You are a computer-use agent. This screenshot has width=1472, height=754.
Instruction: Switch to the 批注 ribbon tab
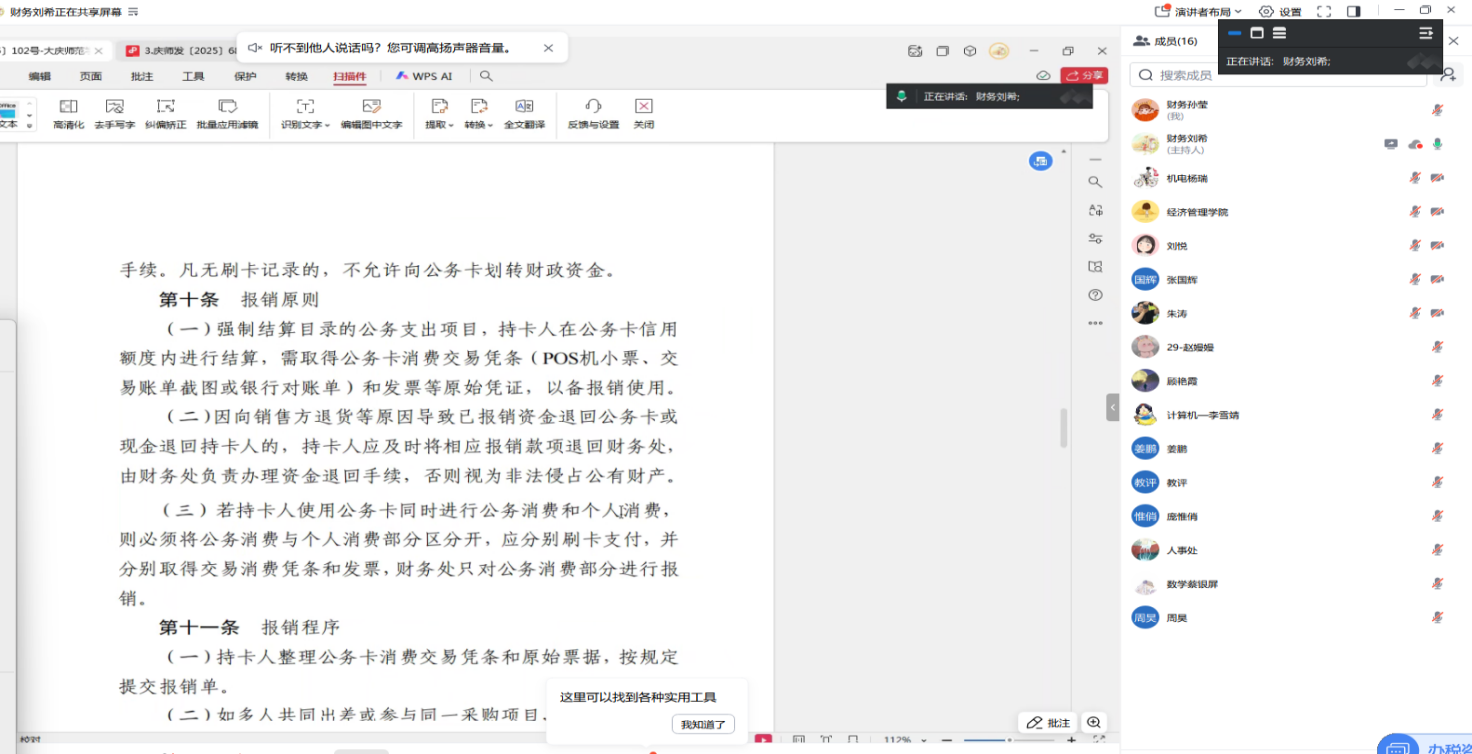(x=142, y=76)
